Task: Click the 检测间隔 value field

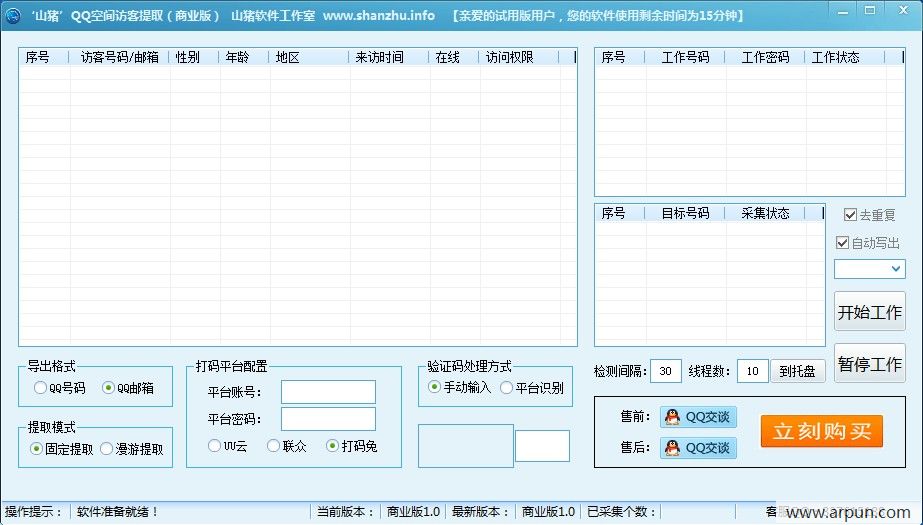Action: tap(666, 371)
